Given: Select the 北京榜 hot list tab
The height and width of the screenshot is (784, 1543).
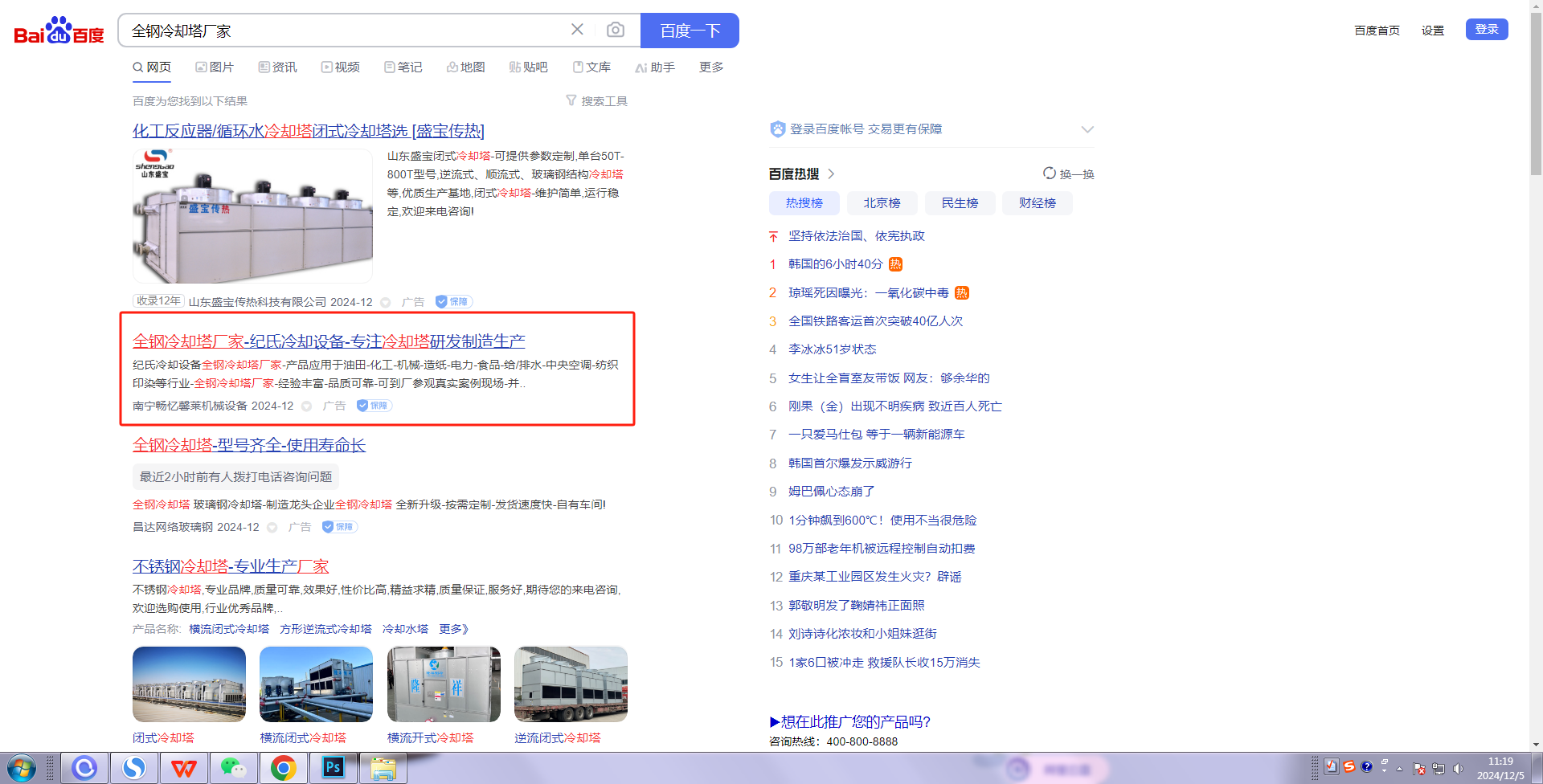Looking at the screenshot, I should pyautogui.click(x=882, y=203).
